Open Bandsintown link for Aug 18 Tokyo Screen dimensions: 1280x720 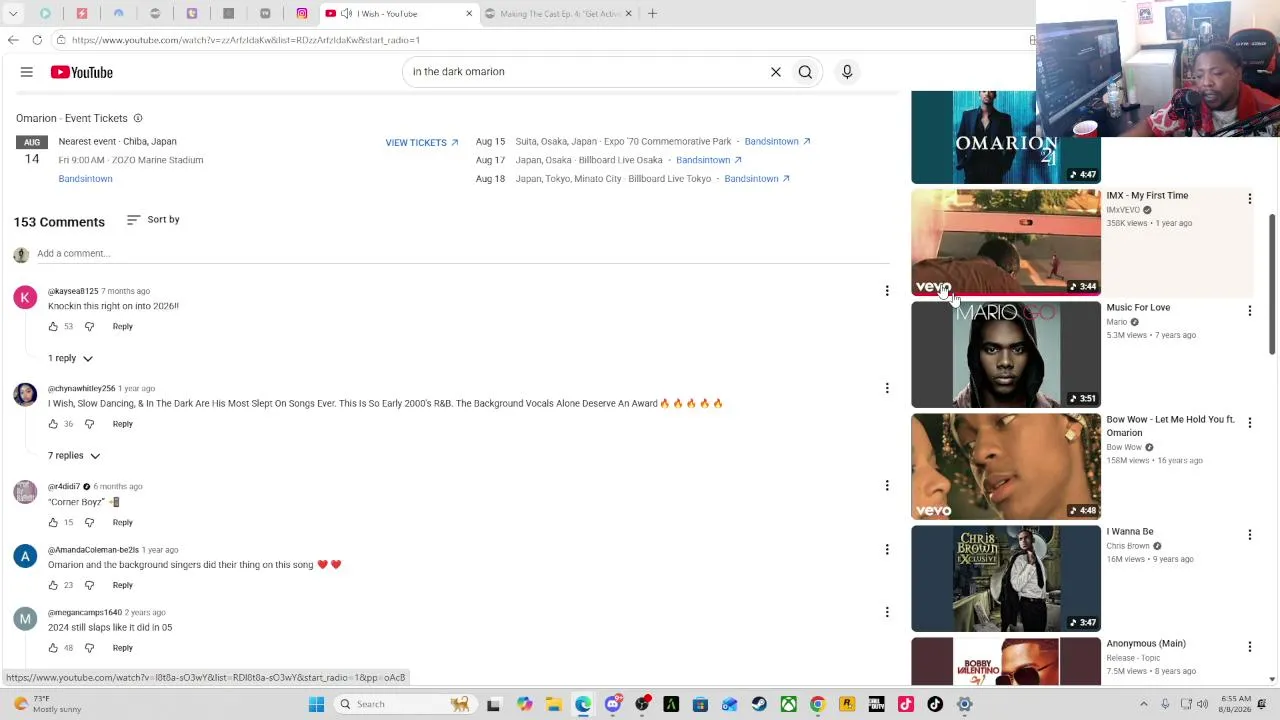757,179
